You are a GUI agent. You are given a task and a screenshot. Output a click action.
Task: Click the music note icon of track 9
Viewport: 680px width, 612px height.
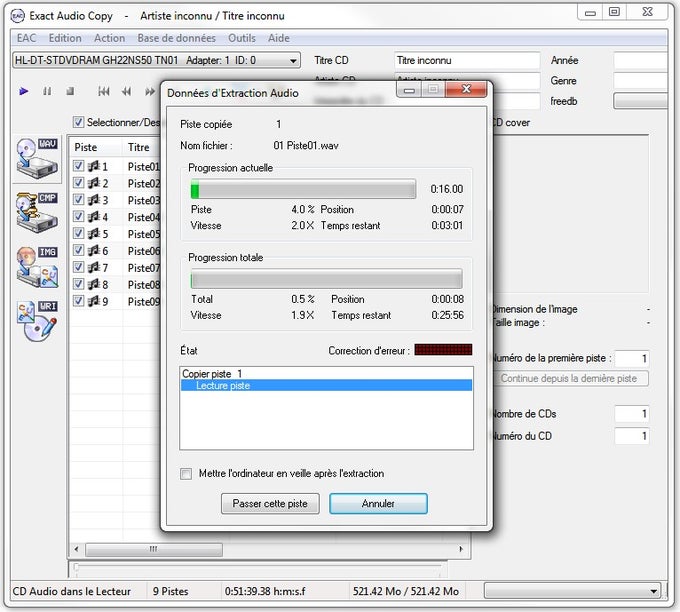93,301
